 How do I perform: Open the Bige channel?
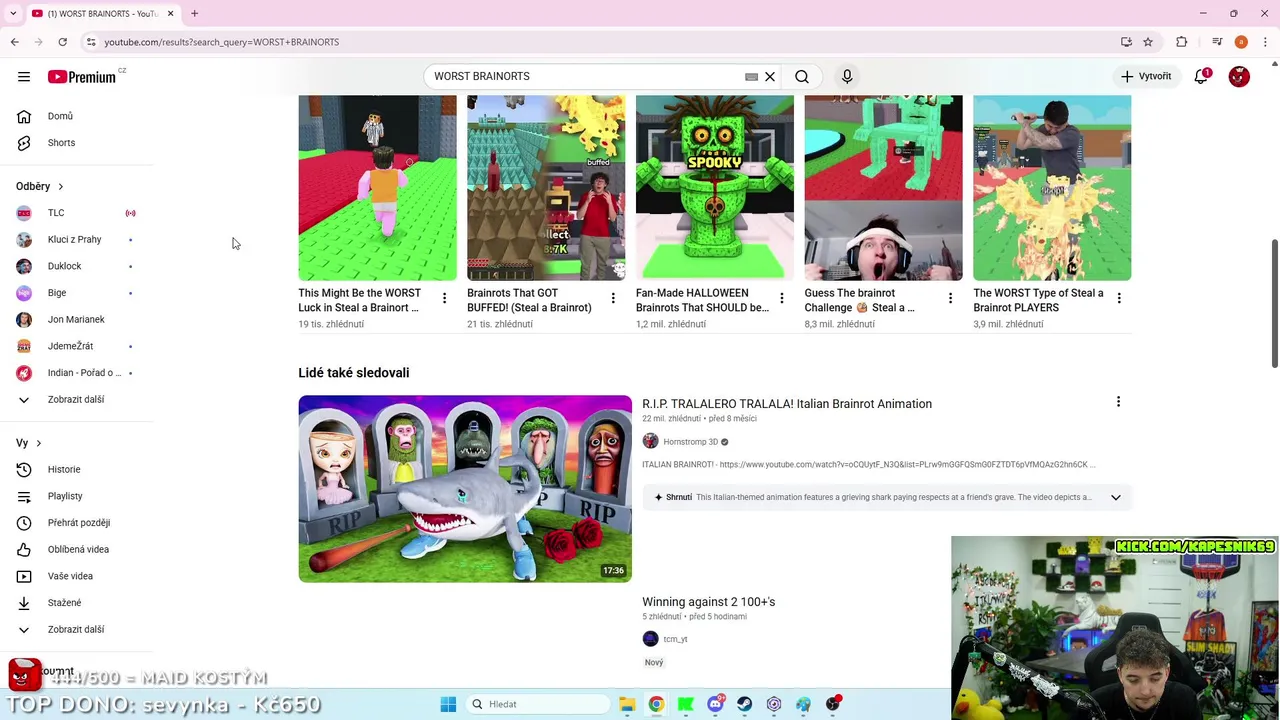coord(78,293)
